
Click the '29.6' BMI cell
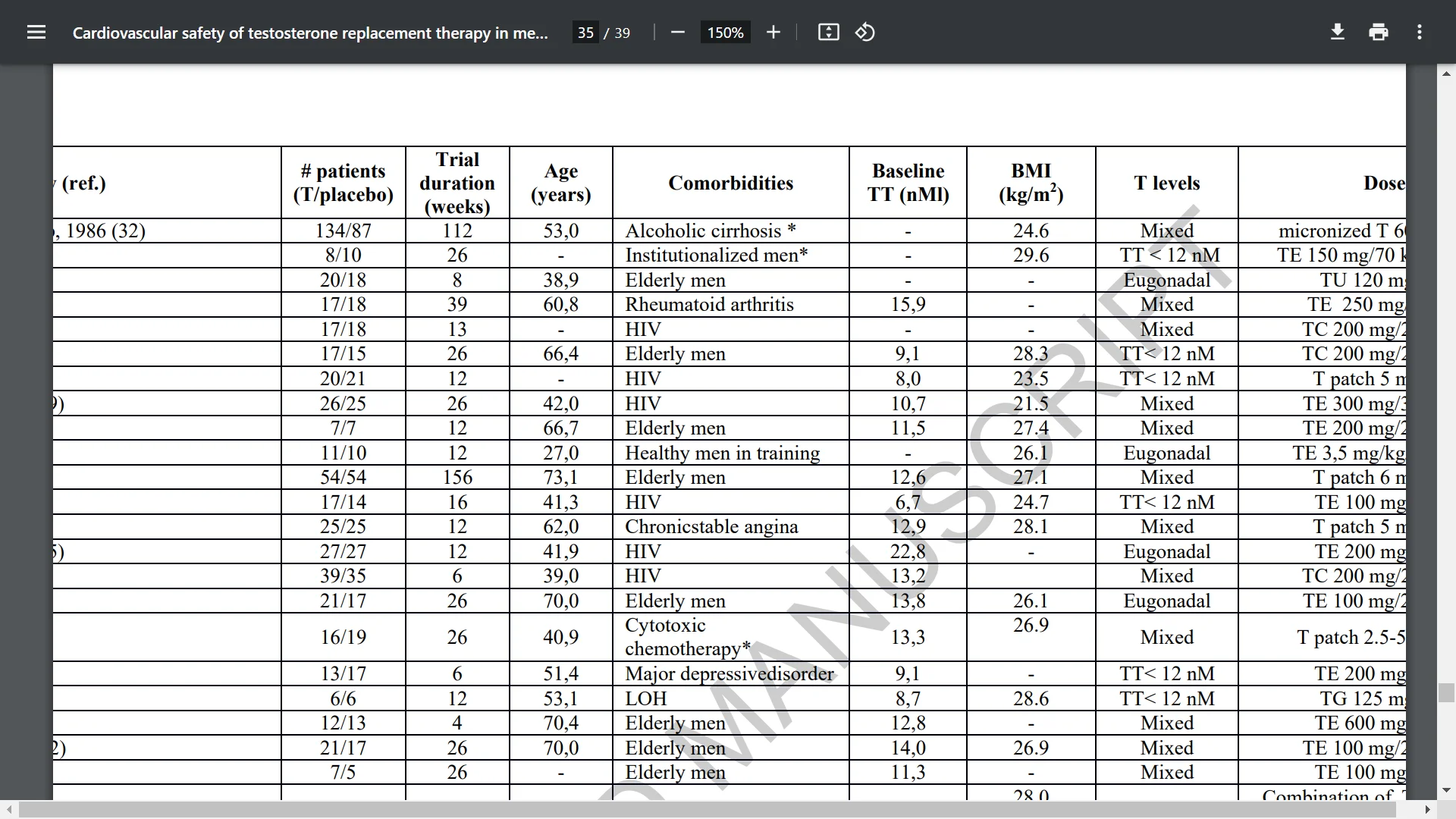point(1031,255)
